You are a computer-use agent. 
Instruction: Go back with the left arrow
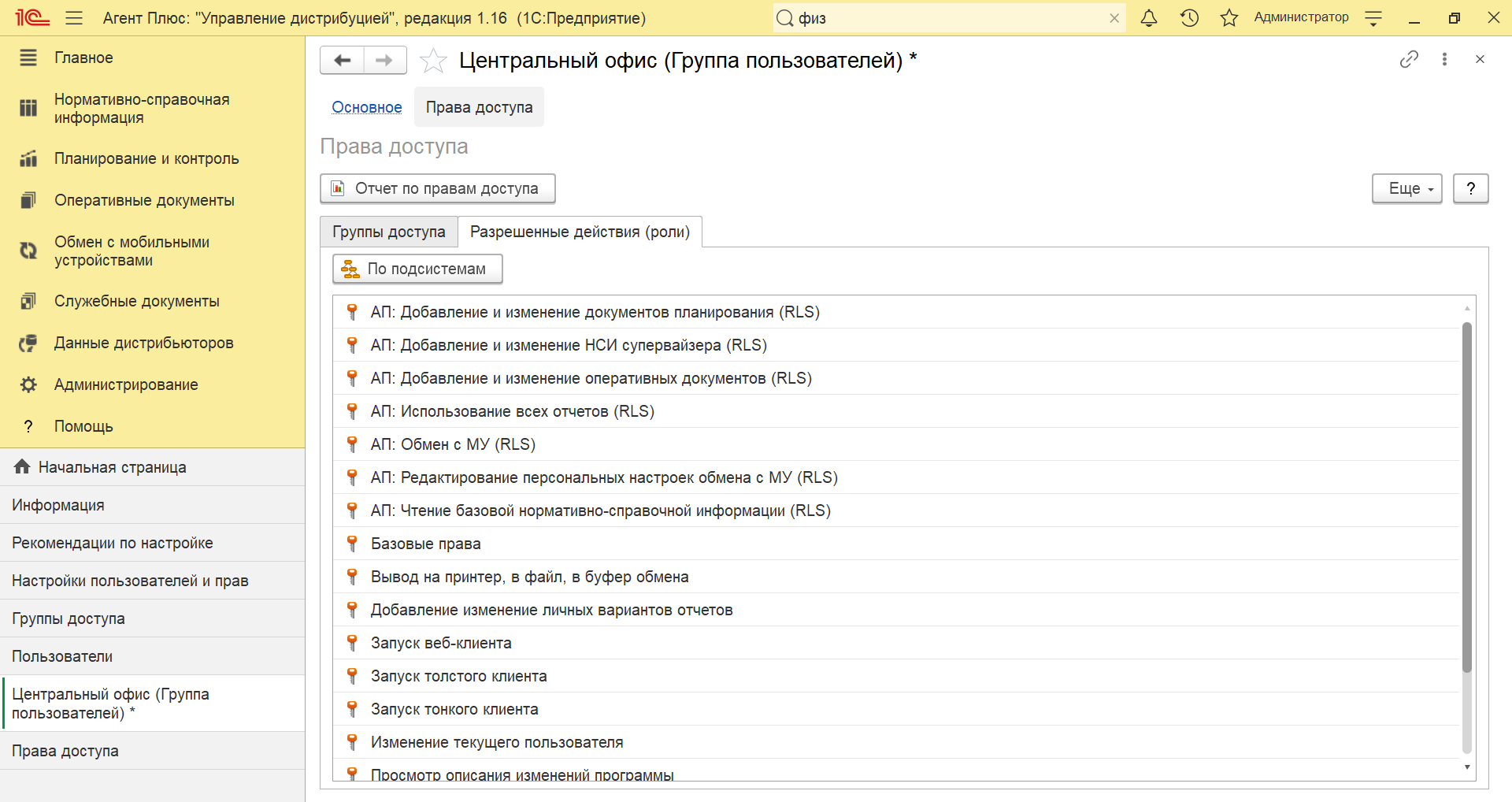click(x=343, y=60)
